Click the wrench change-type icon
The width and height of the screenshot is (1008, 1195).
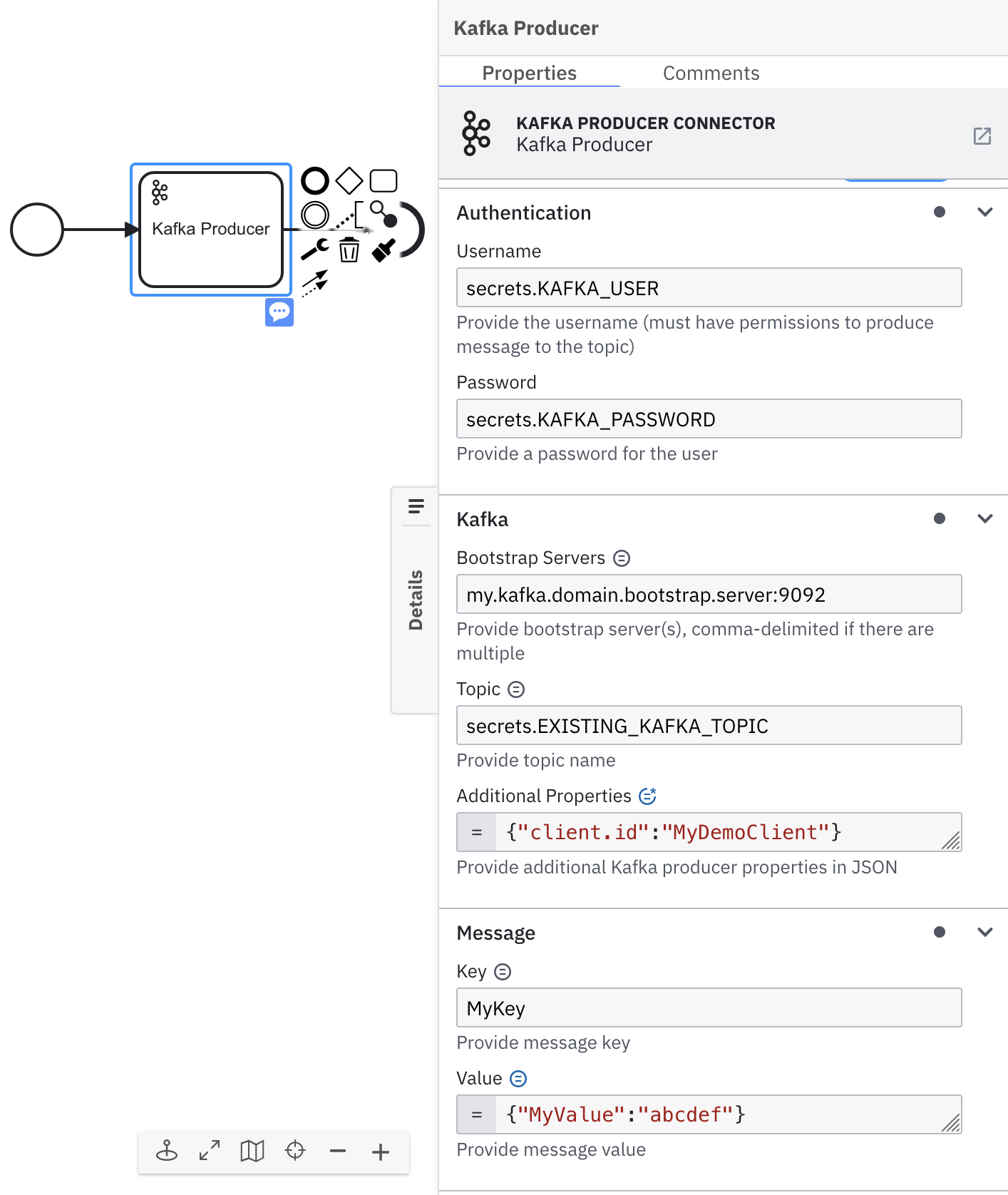314,249
